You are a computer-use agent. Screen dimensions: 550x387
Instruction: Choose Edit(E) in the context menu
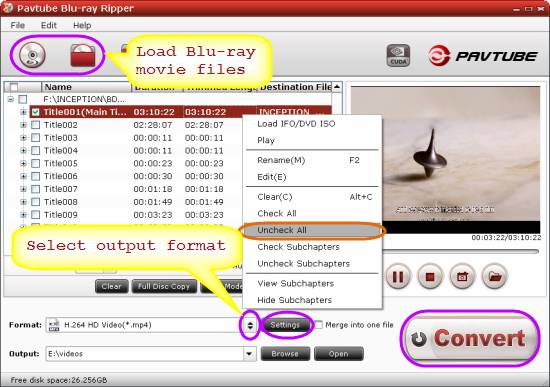click(312, 177)
